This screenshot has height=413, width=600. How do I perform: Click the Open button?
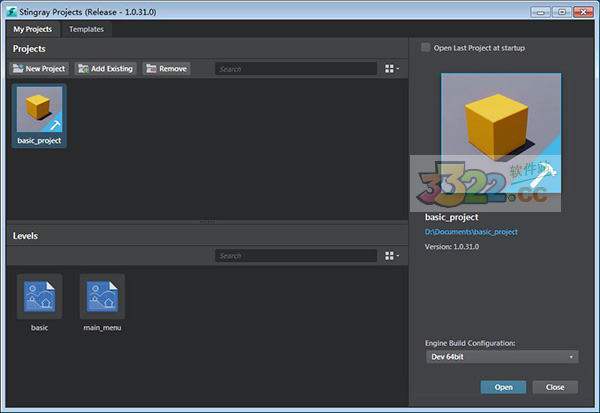504,387
